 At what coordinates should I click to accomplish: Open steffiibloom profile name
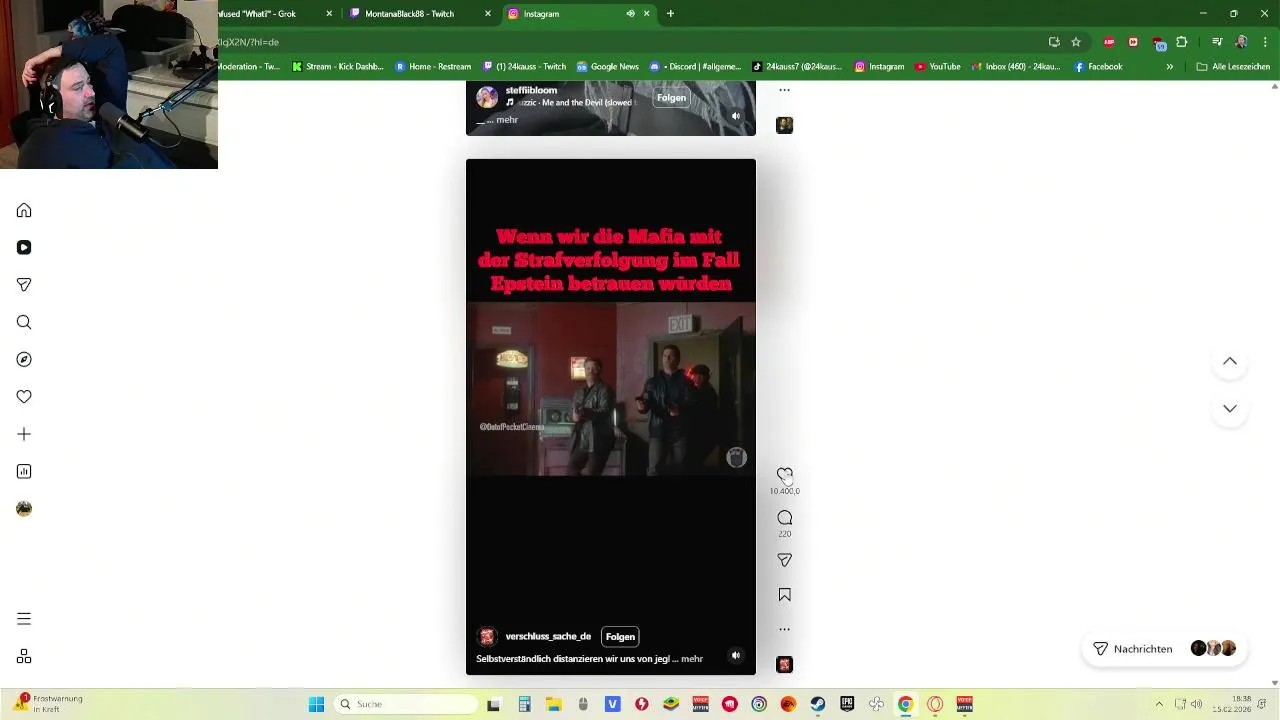click(x=531, y=90)
